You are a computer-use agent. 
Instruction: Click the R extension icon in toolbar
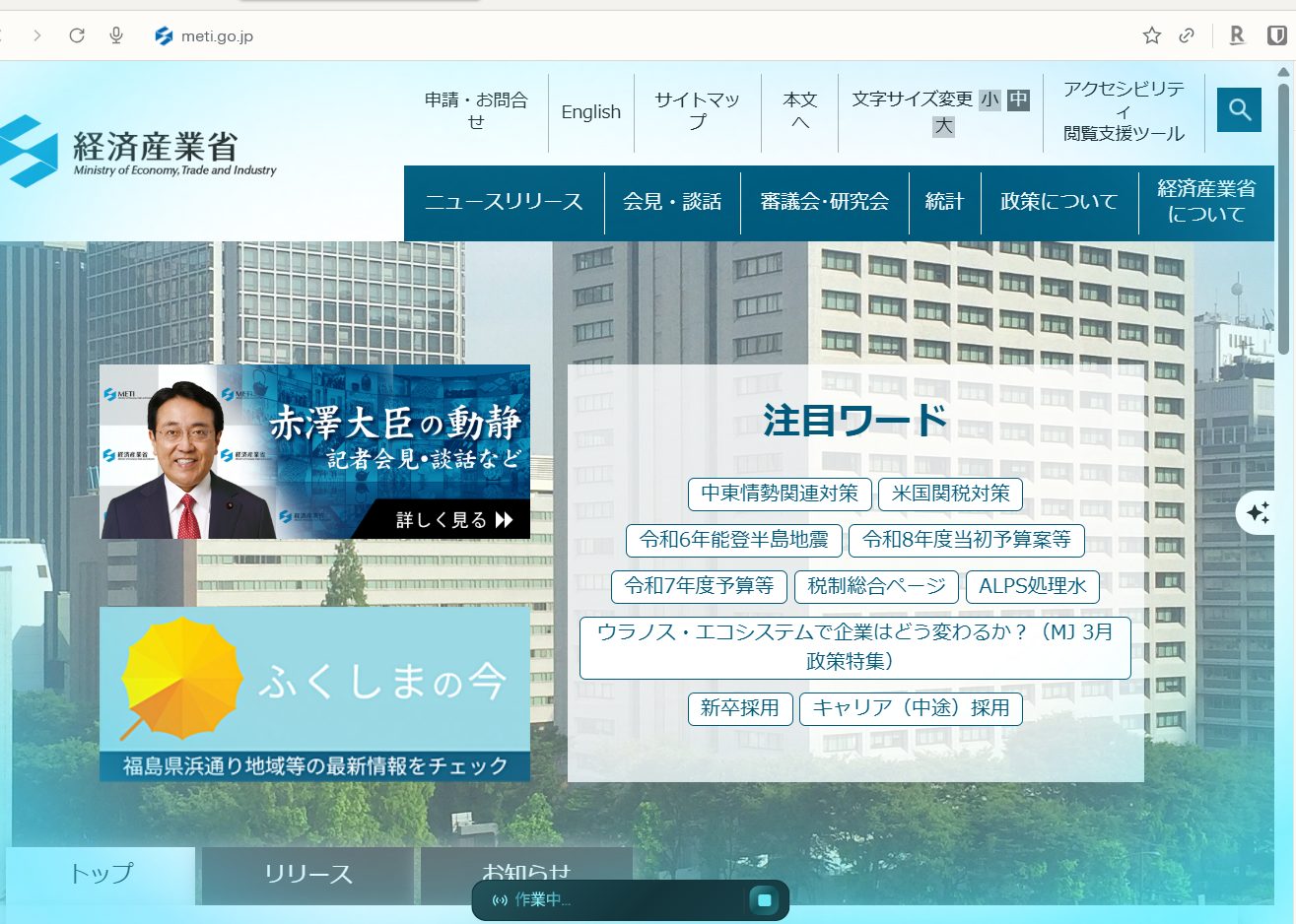coord(1236,35)
